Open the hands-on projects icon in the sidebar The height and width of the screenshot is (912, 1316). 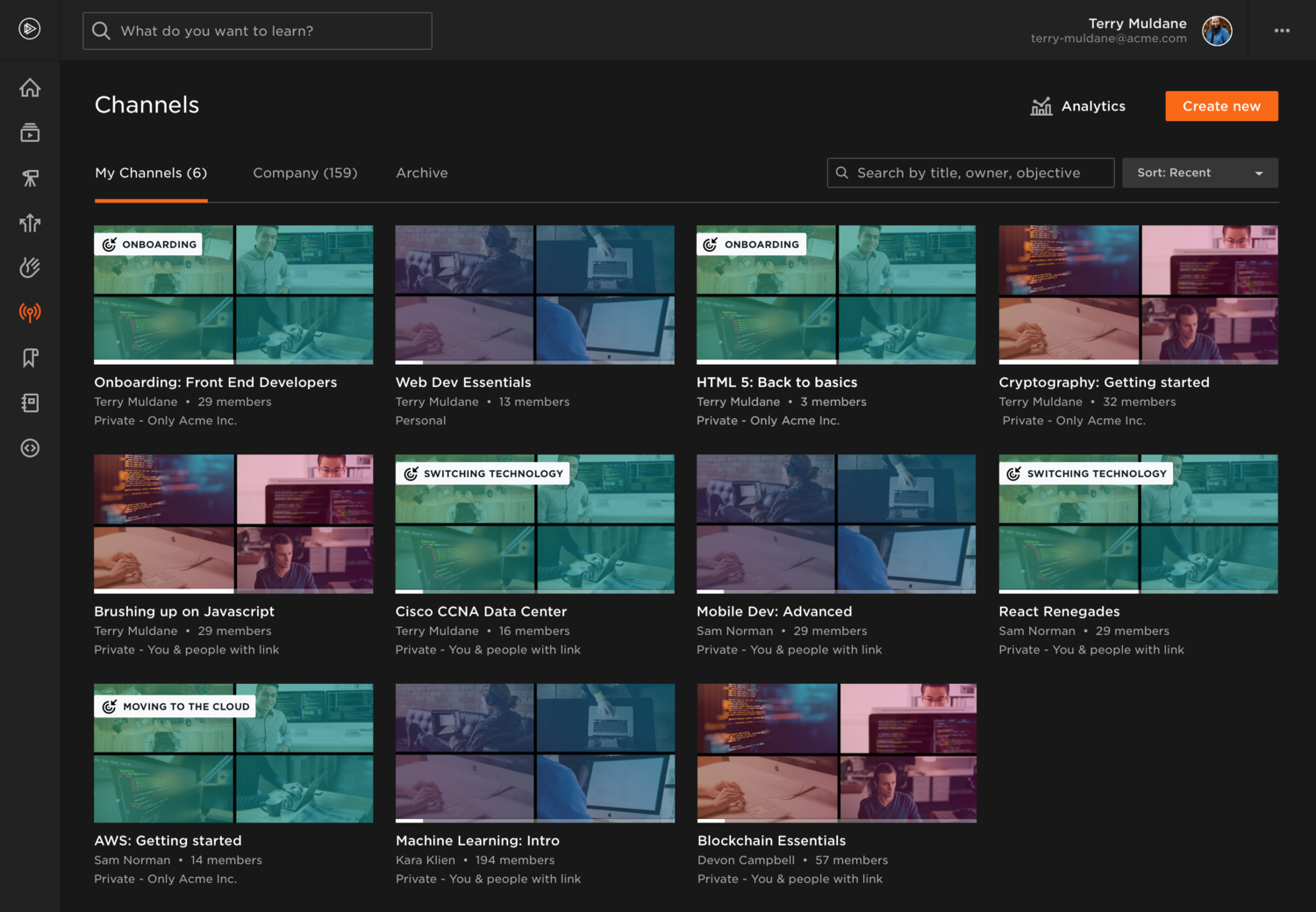(x=30, y=267)
